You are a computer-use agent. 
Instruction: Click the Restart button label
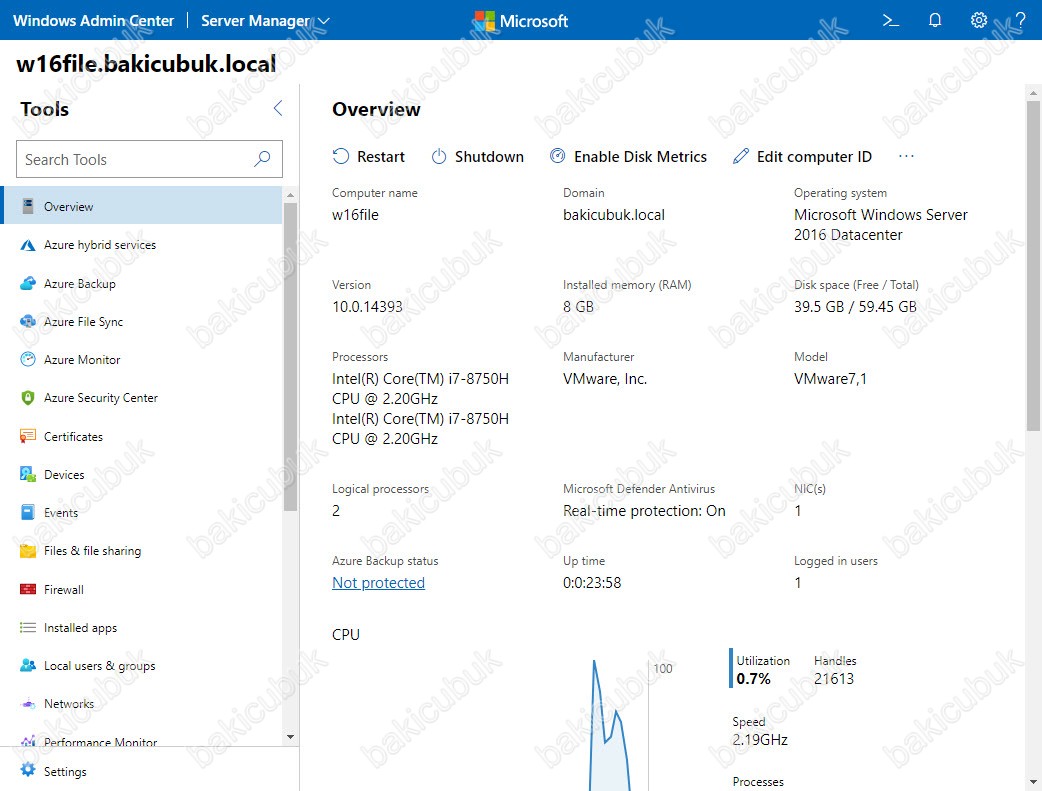pyautogui.click(x=381, y=156)
